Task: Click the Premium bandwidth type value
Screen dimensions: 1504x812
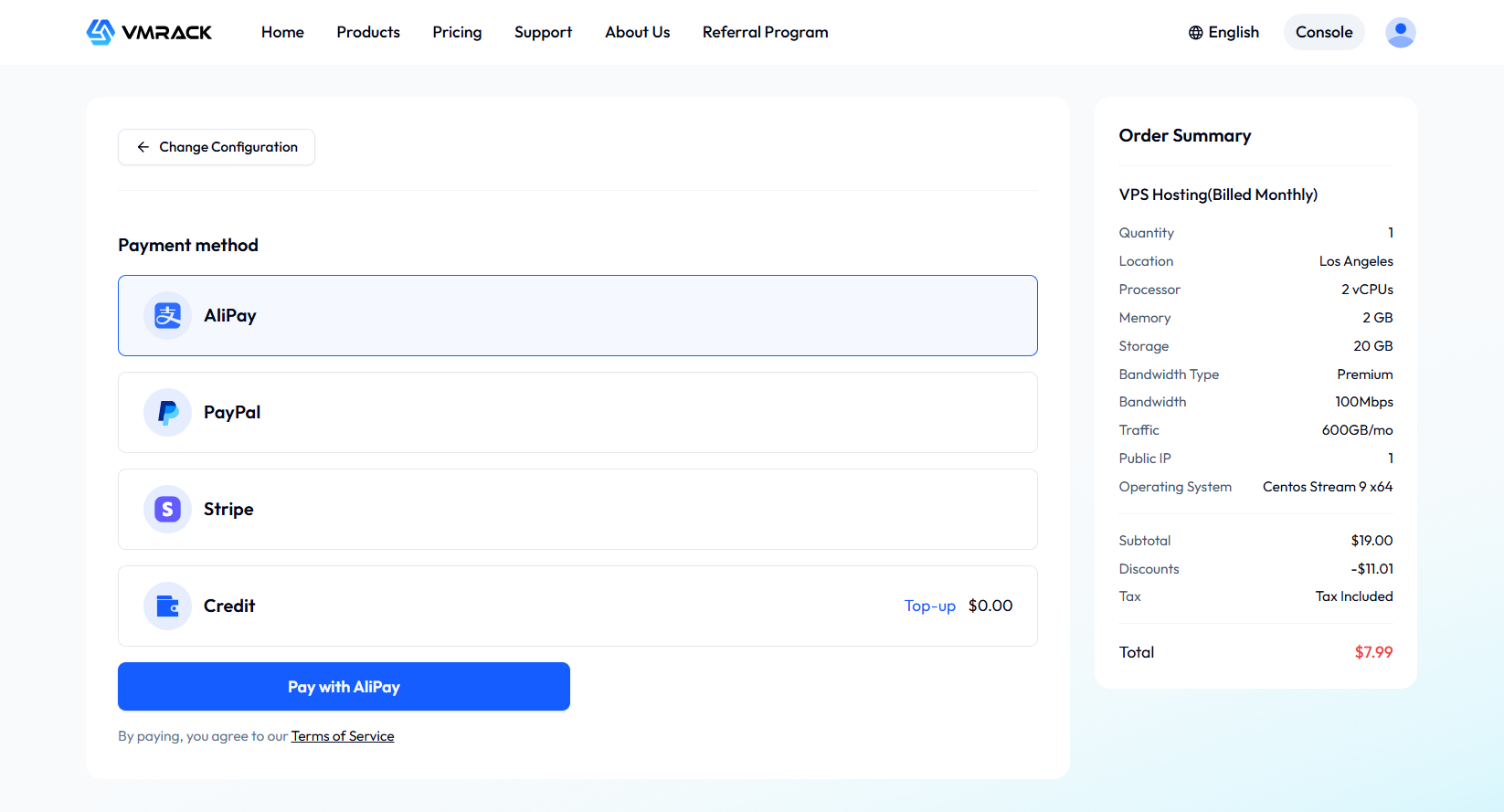Action: 1365,374
